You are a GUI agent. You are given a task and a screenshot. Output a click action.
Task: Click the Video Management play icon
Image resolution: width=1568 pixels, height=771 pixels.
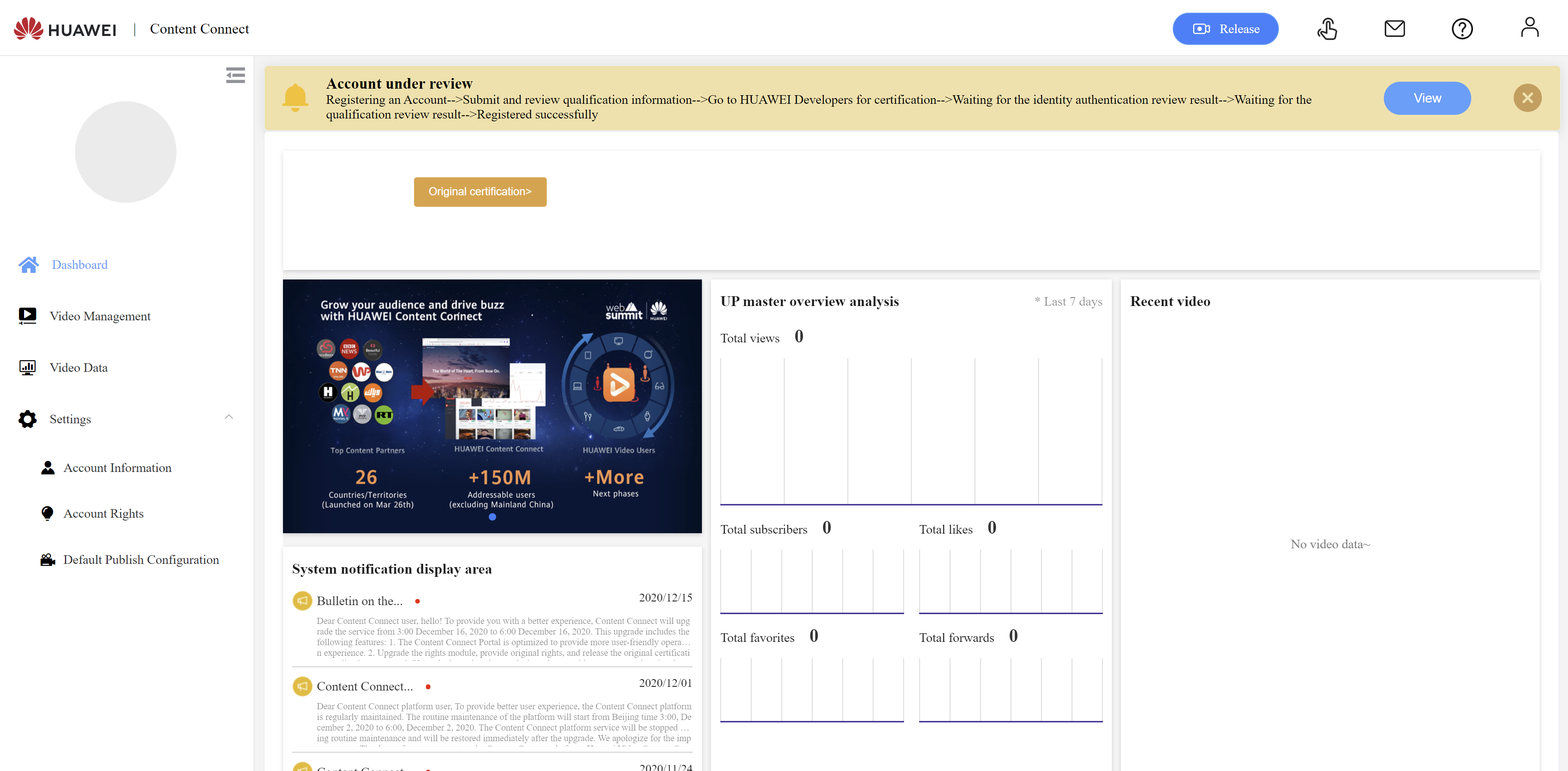[x=27, y=315]
